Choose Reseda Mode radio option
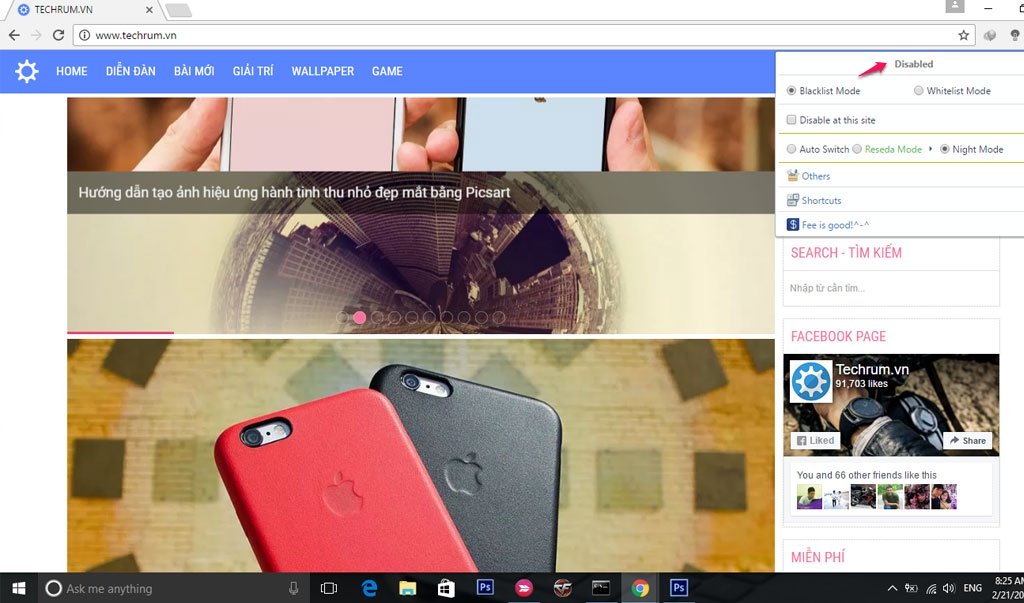Image resolution: width=1024 pixels, height=603 pixels. click(857, 149)
